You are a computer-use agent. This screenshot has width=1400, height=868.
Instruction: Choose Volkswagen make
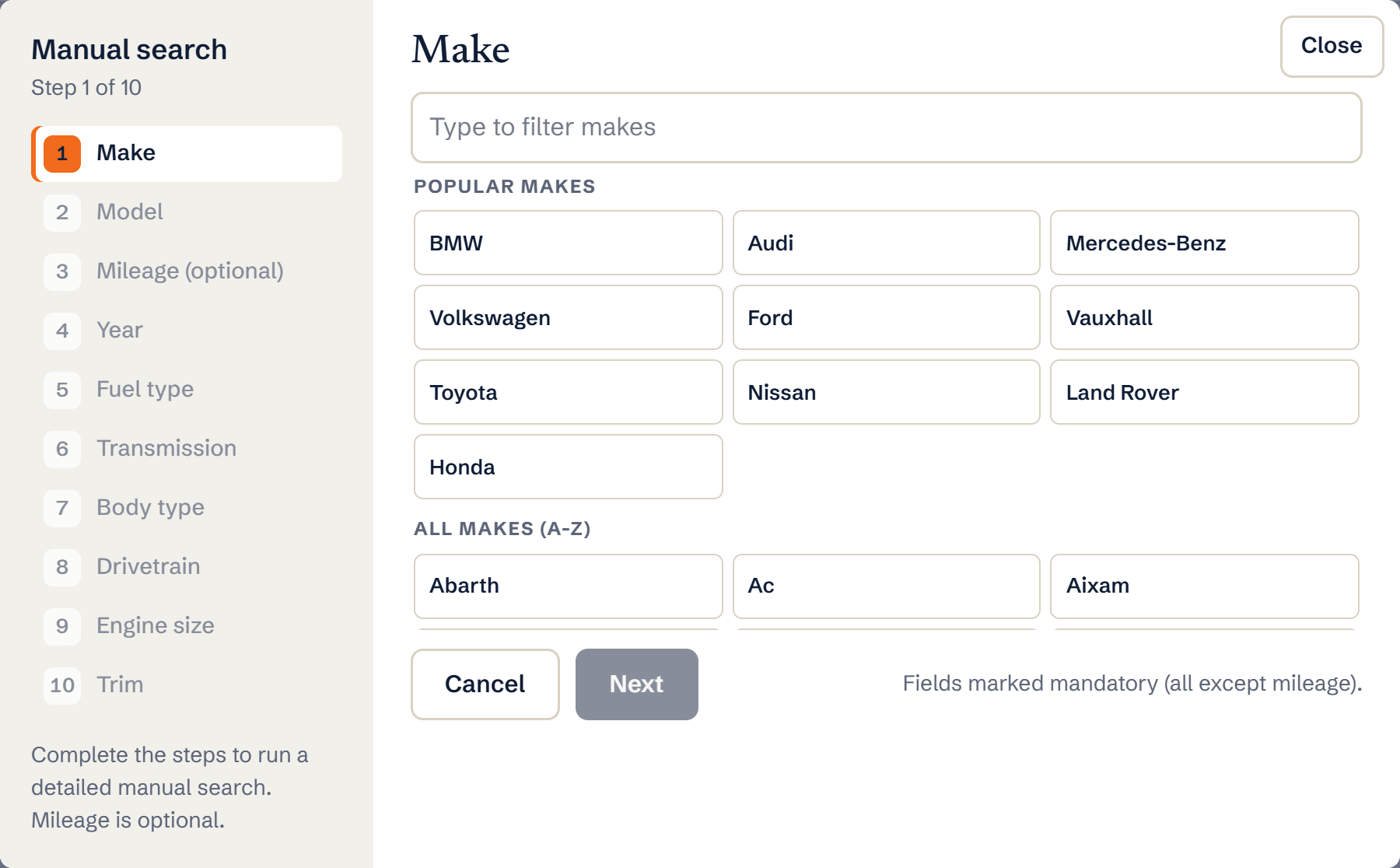(569, 317)
